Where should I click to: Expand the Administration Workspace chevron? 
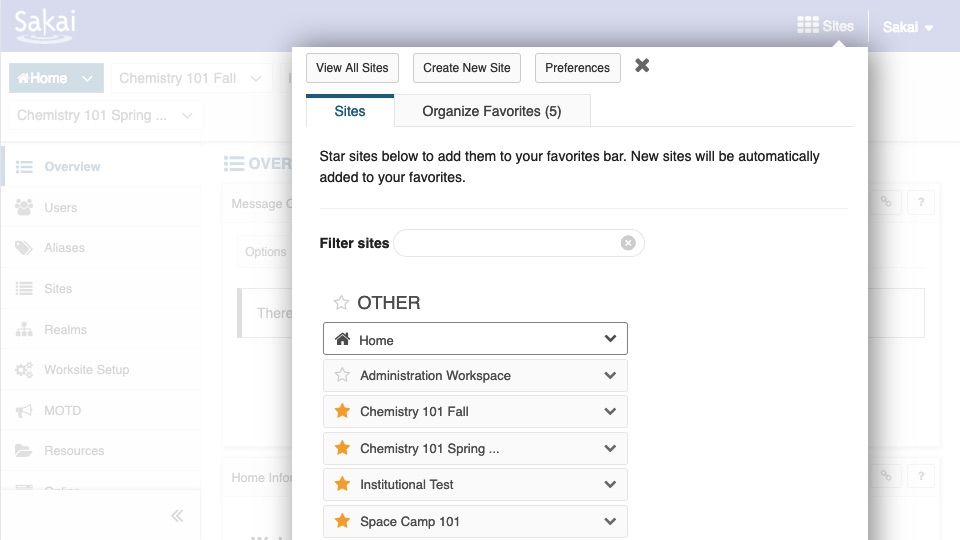click(610, 375)
